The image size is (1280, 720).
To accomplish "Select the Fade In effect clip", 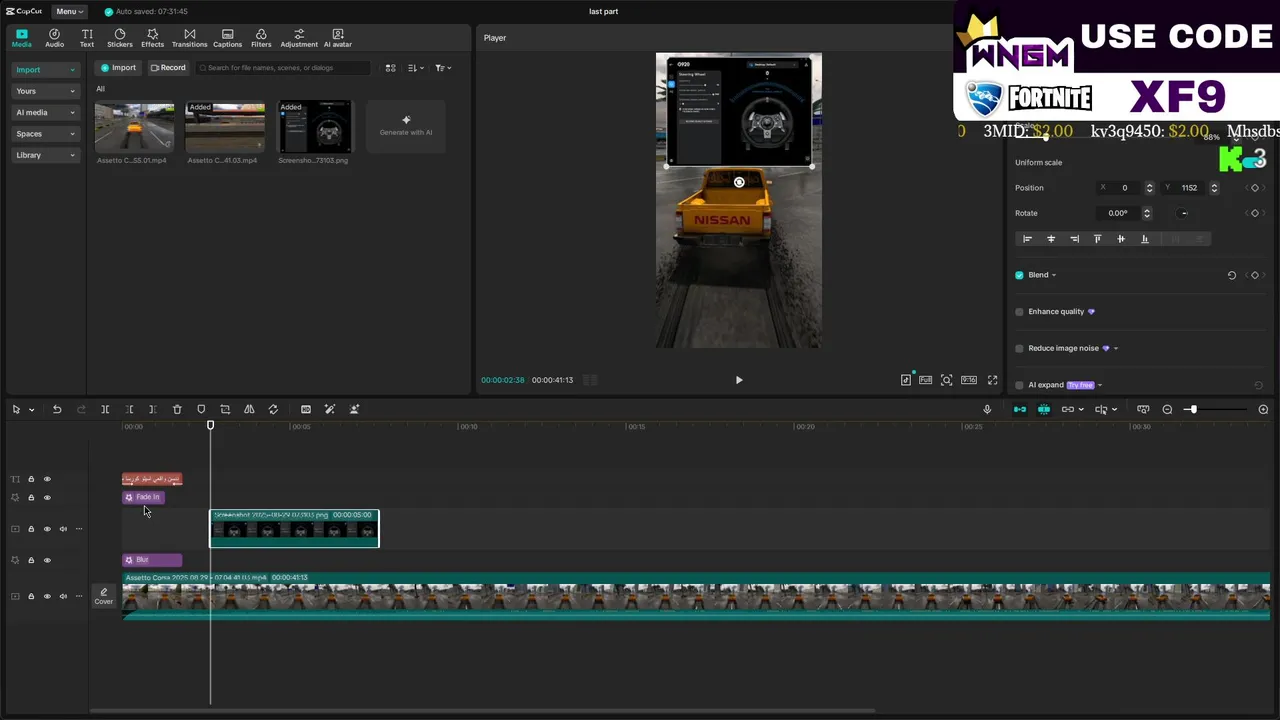I will pos(143,497).
